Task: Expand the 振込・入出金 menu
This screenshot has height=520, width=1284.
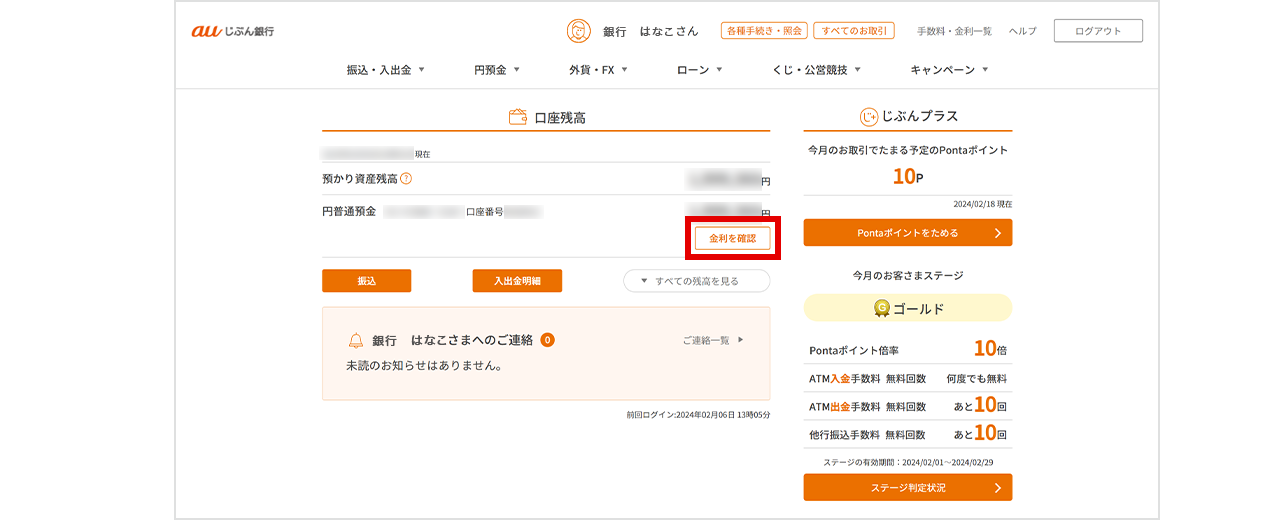Action: [x=385, y=70]
